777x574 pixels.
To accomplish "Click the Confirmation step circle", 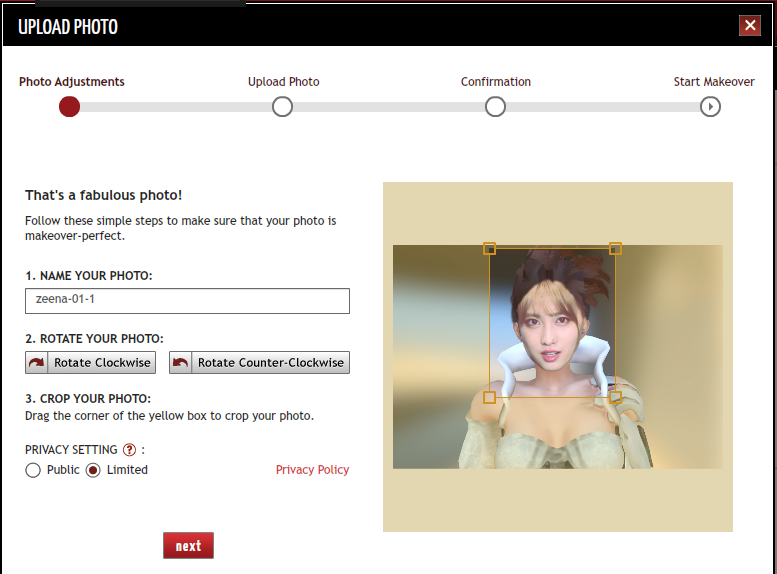I will 496,107.
